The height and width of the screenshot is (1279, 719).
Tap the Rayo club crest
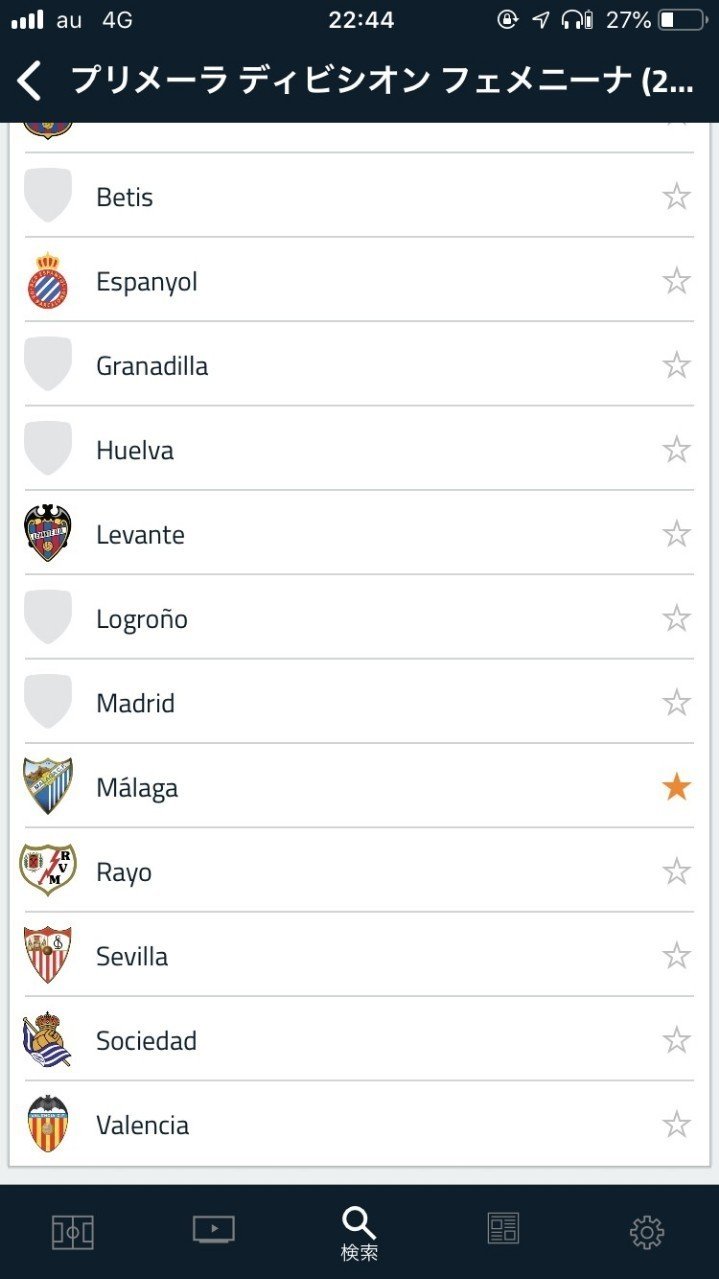48,870
